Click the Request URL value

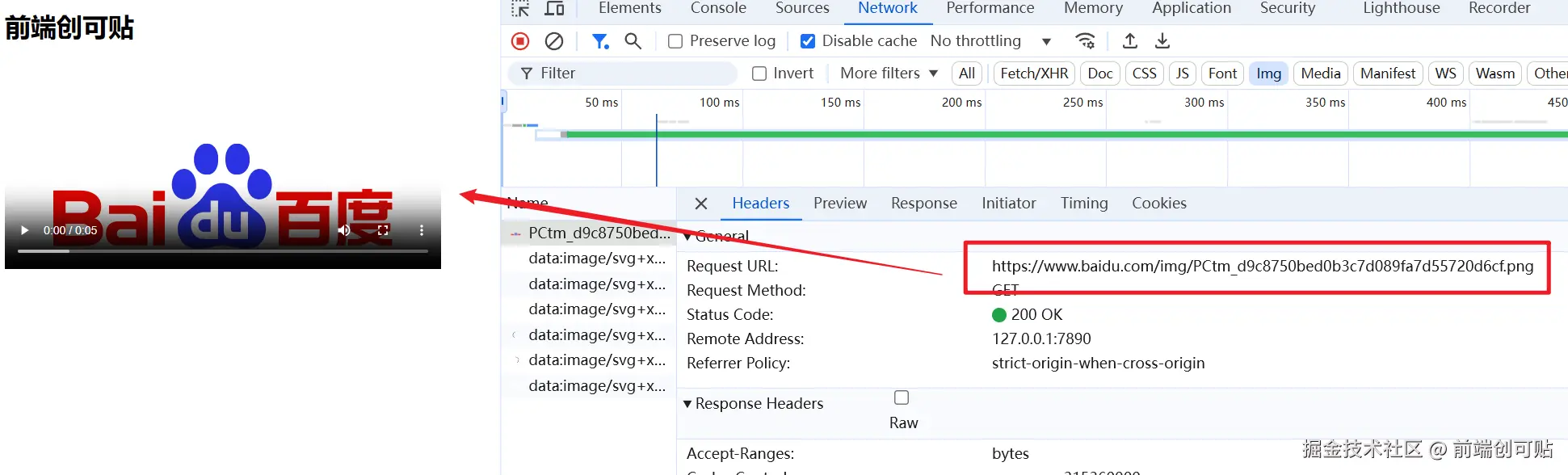(x=1262, y=266)
